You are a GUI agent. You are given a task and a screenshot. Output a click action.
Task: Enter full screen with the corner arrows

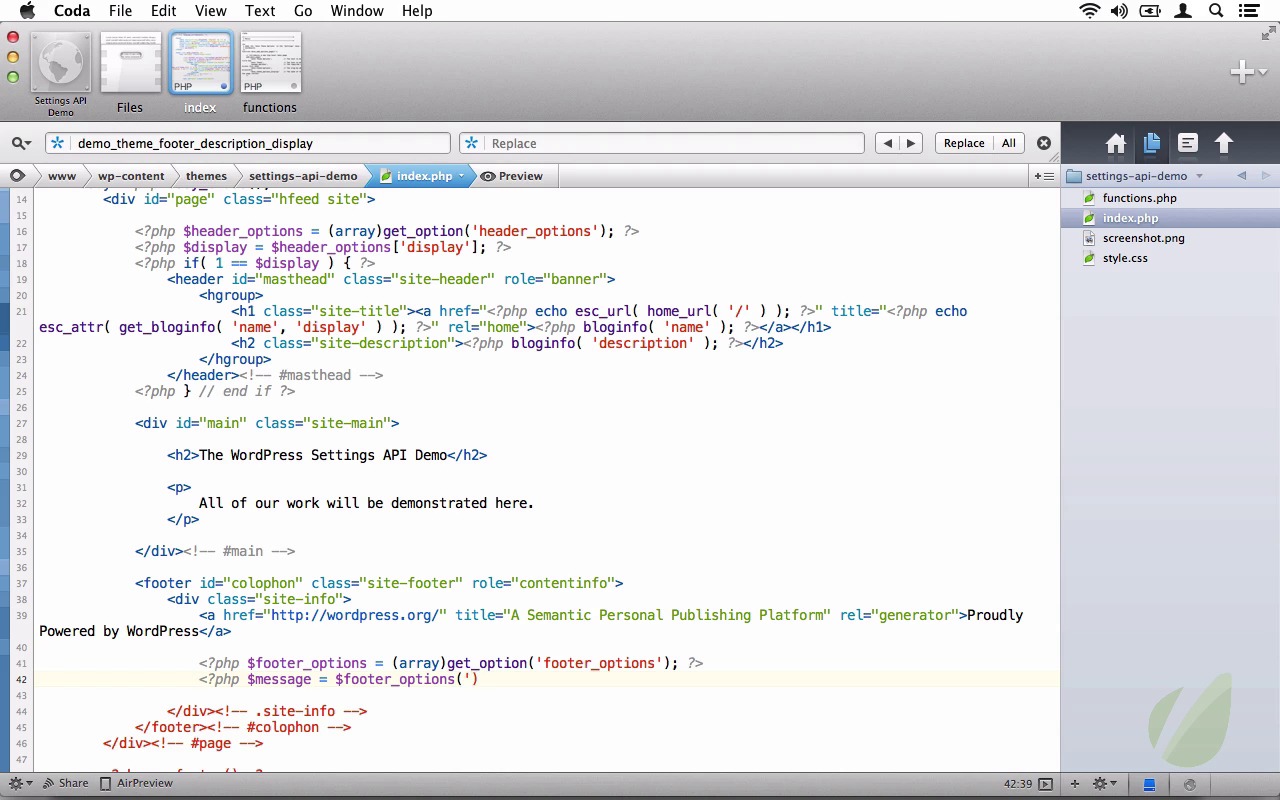(x=1269, y=34)
